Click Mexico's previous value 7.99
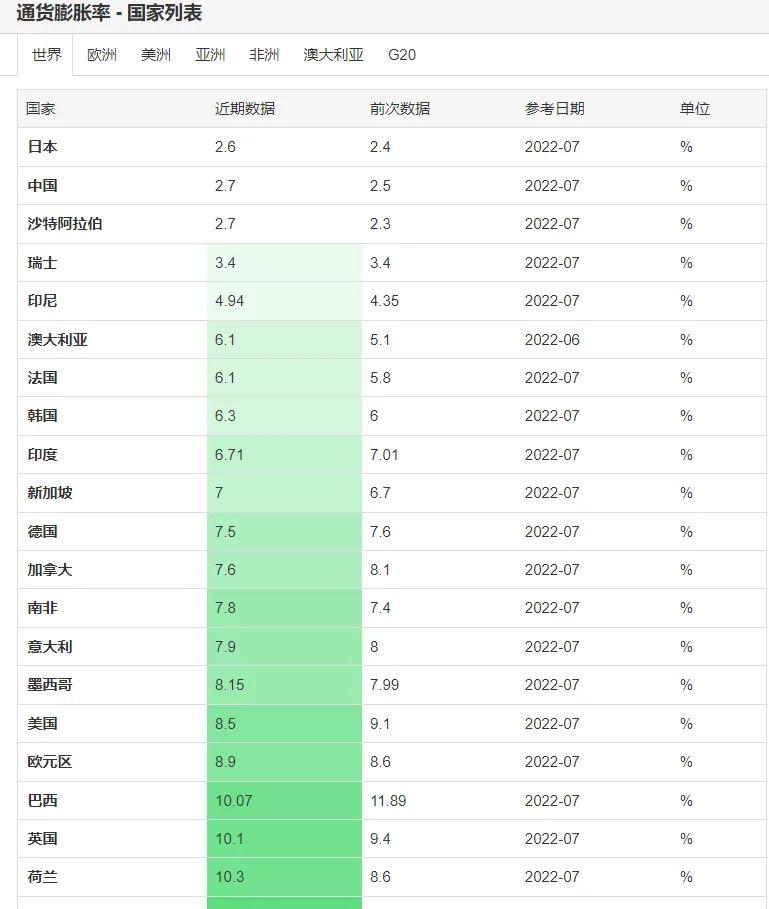 click(x=384, y=685)
